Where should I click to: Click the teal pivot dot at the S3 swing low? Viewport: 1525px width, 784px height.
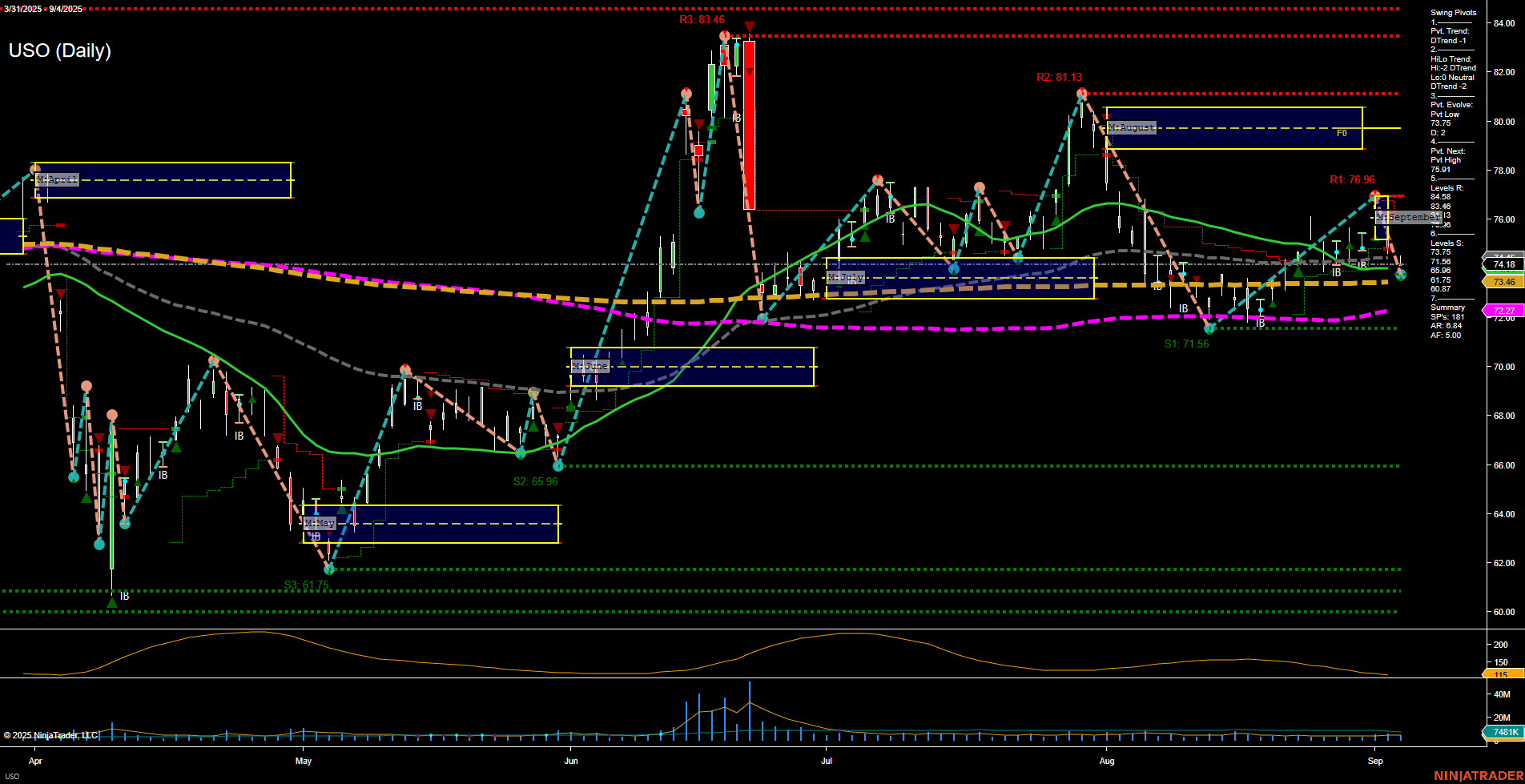coord(329,569)
